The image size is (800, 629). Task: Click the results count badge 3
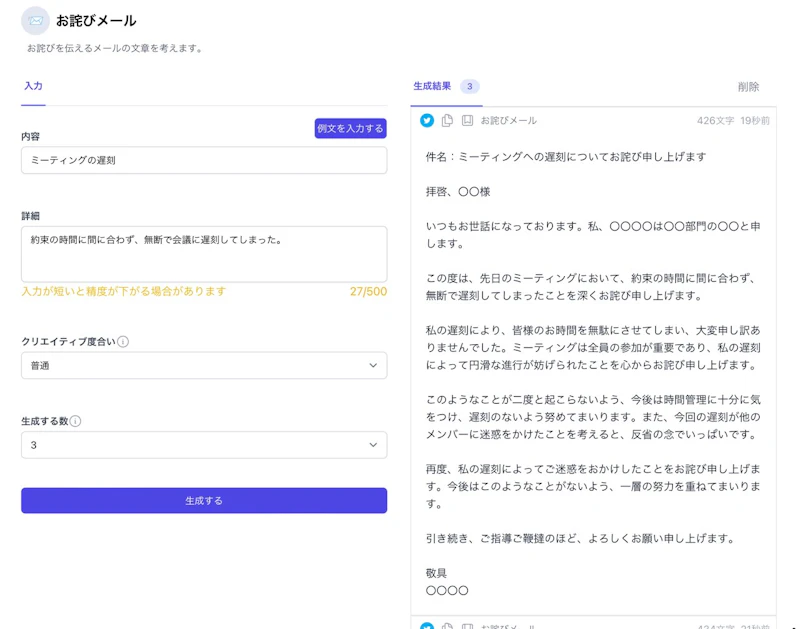click(x=470, y=87)
